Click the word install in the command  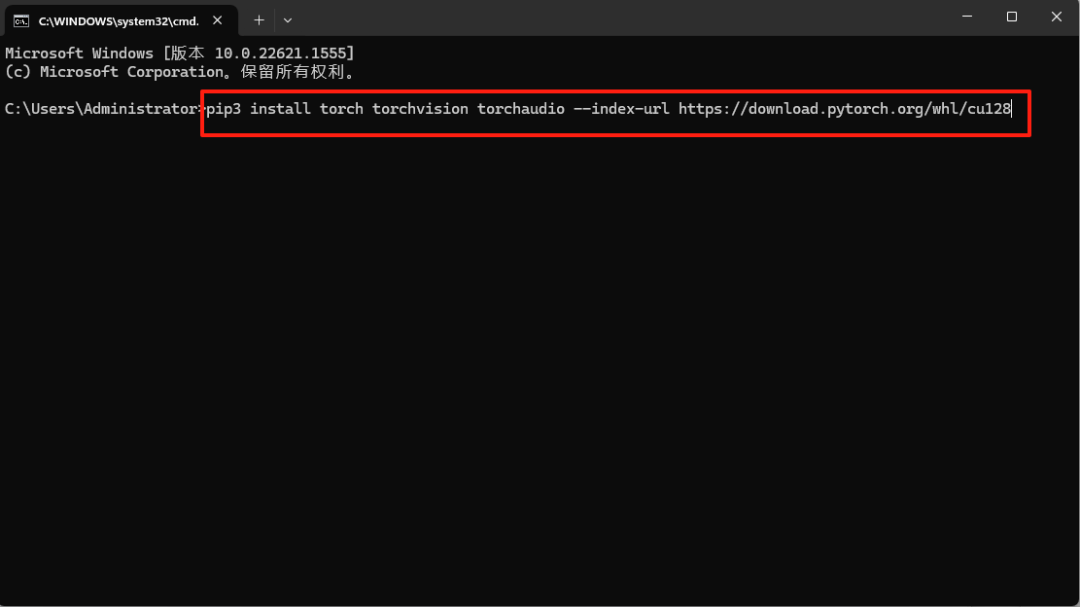pos(281,109)
